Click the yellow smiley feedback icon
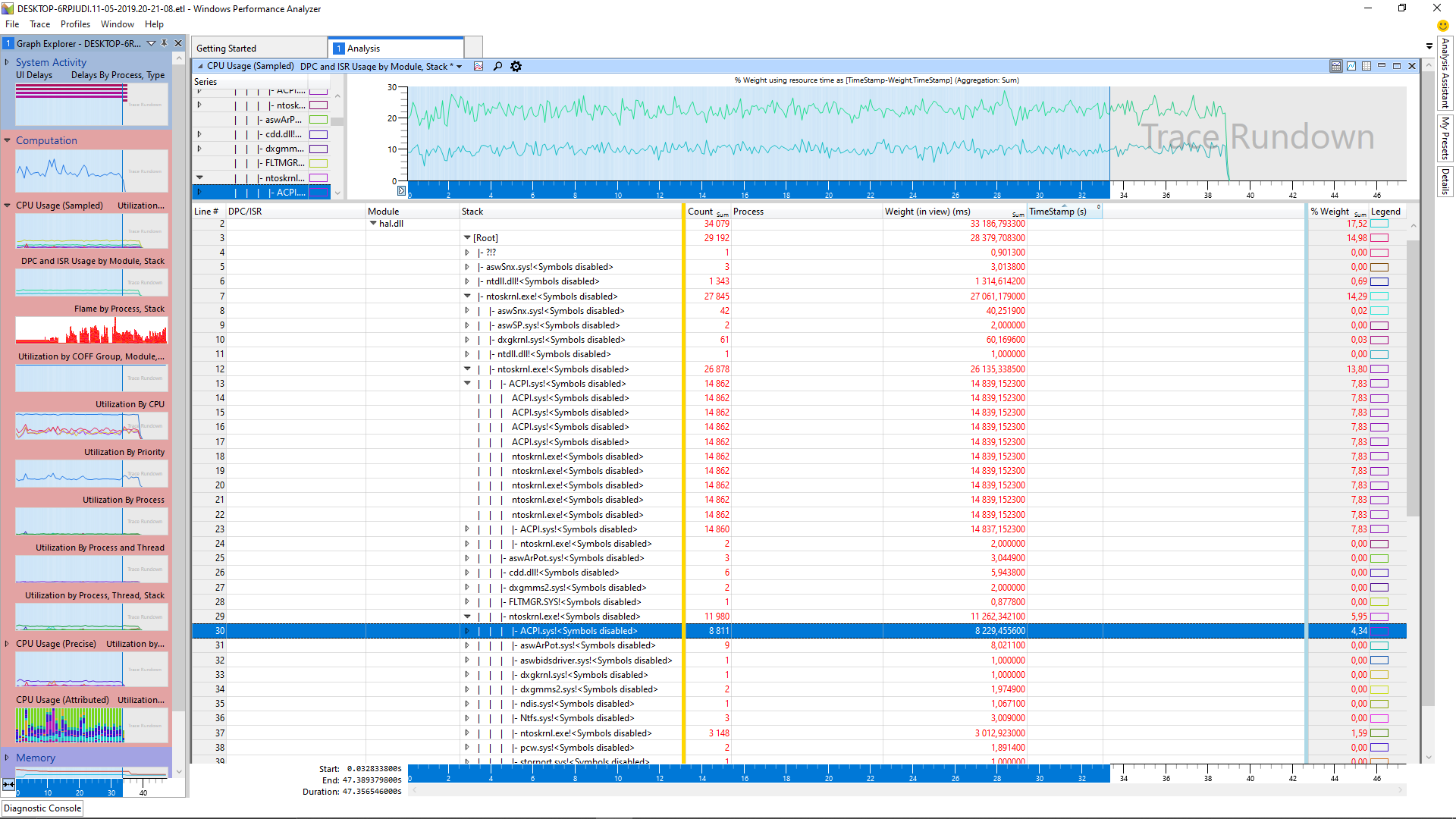 1443,25
